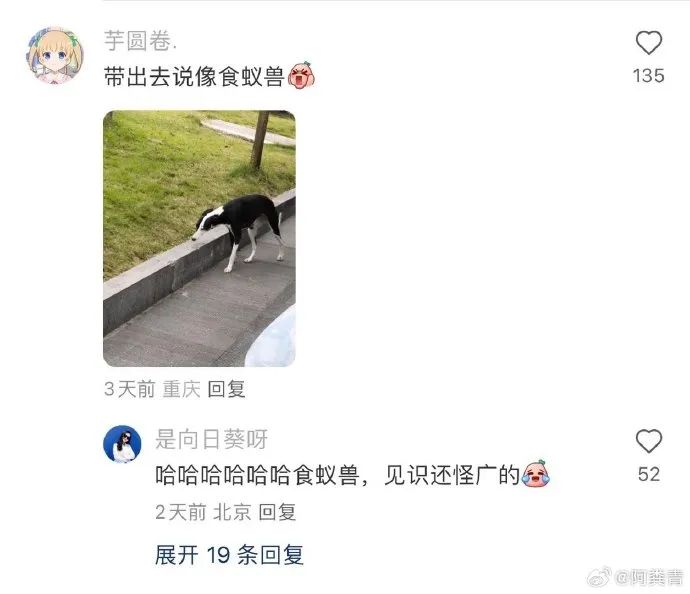This screenshot has width=690, height=594.
Task: Expand 展开 19 条回复
Action: [x=229, y=554]
